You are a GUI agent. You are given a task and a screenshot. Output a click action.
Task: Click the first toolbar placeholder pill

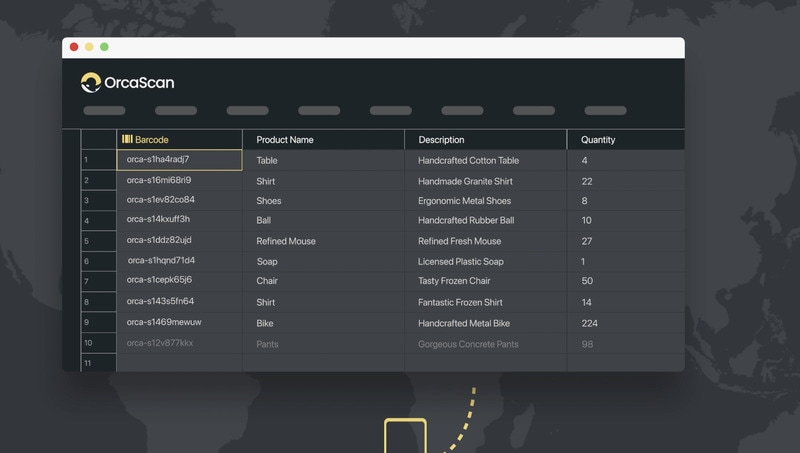104,111
